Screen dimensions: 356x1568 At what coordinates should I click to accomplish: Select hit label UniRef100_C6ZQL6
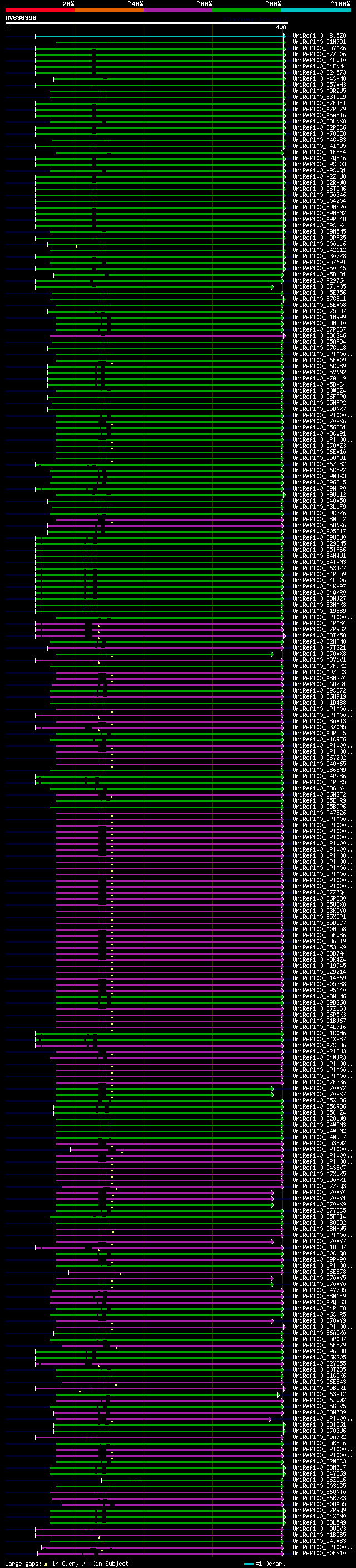tap(319, 1479)
